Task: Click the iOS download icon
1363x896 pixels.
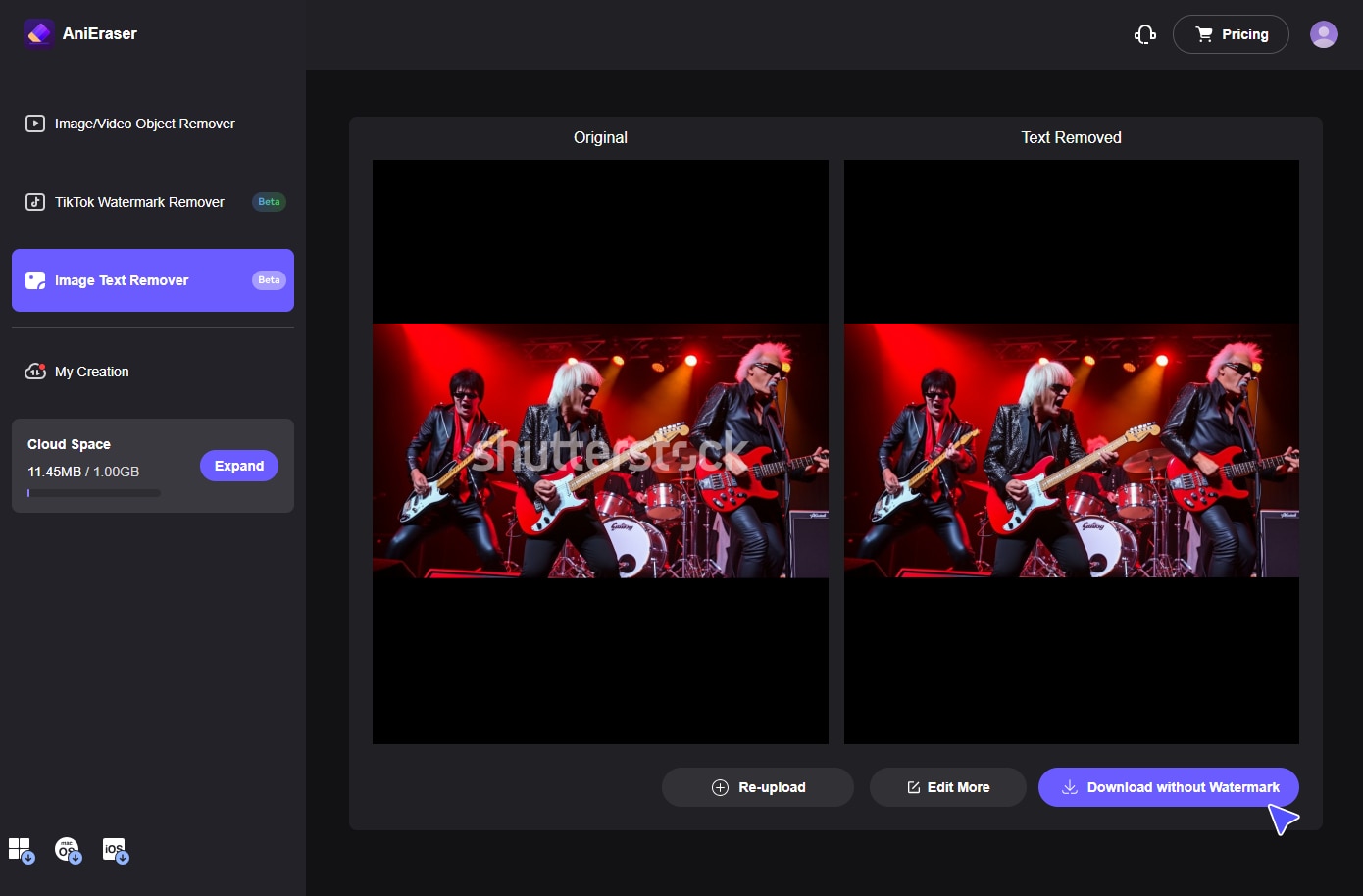Action: point(116,850)
